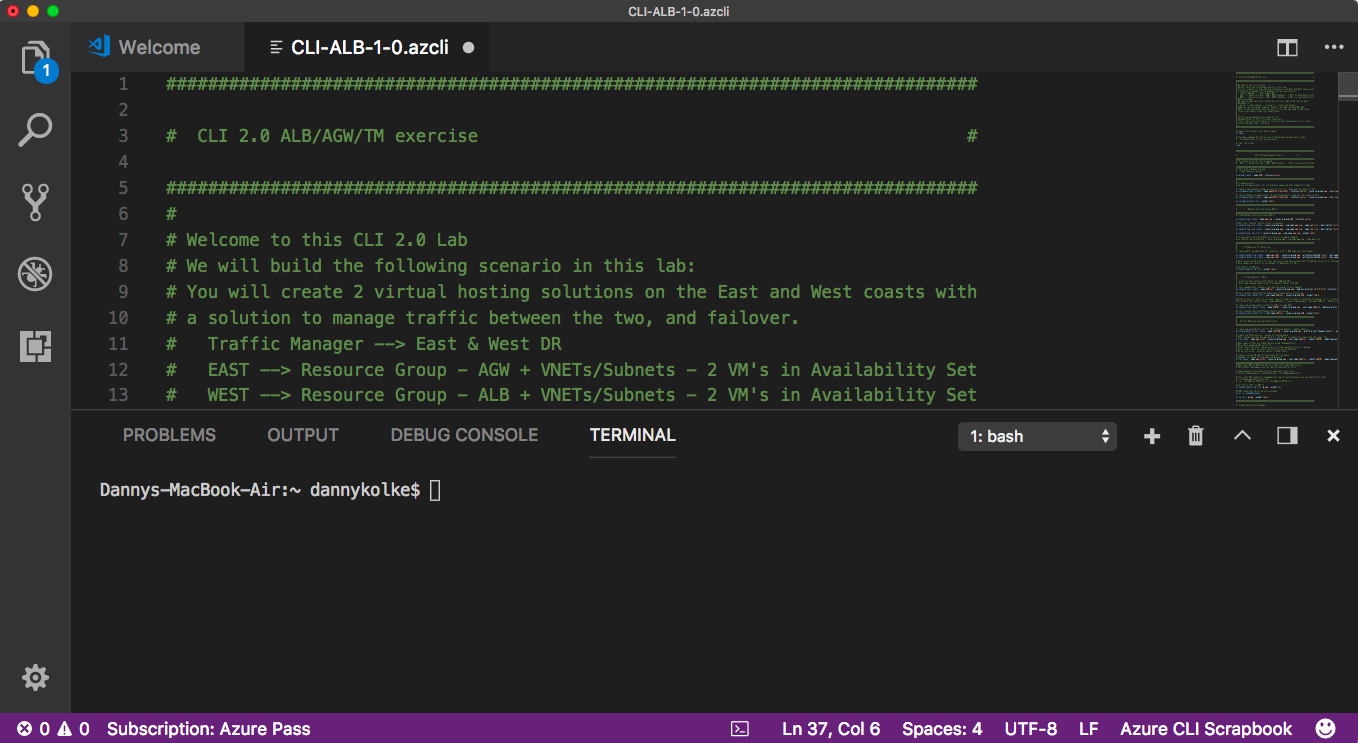Screen dimensions: 1358x743
Task: Maximize the panel with up chevron
Action: 1242,436
